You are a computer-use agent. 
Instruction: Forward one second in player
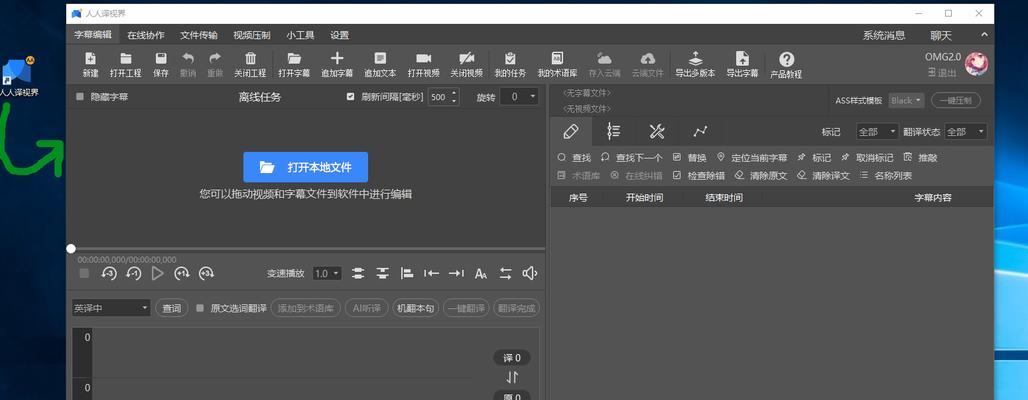[x=182, y=273]
